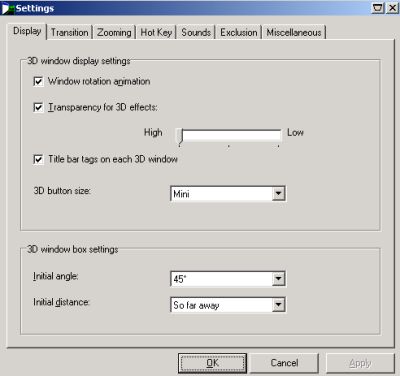Open the Exclusion tab

click(x=239, y=32)
